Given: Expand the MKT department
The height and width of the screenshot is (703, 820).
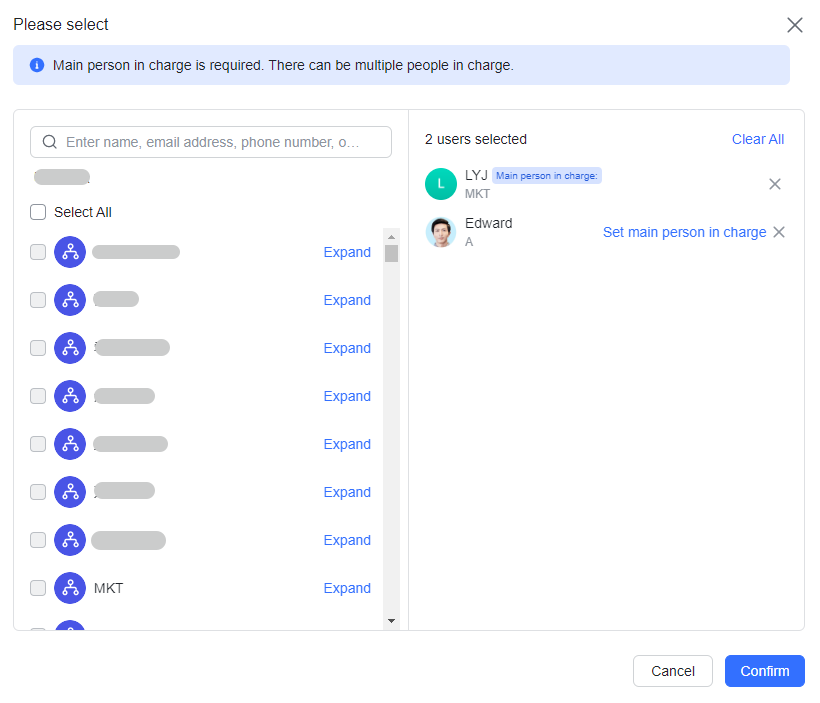Looking at the screenshot, I should [x=347, y=588].
